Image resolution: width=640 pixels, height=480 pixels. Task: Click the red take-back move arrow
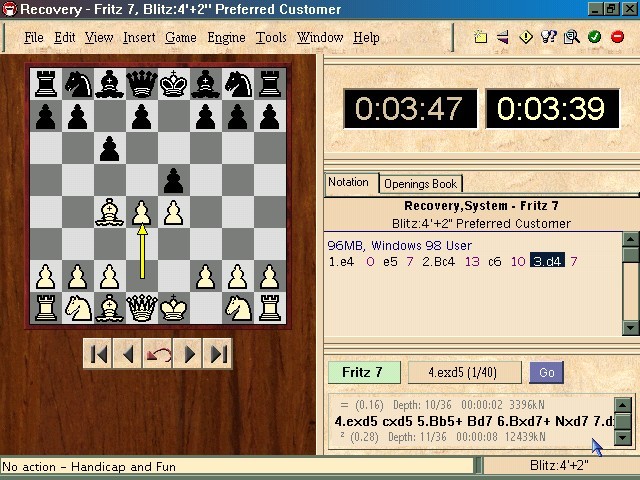157,354
